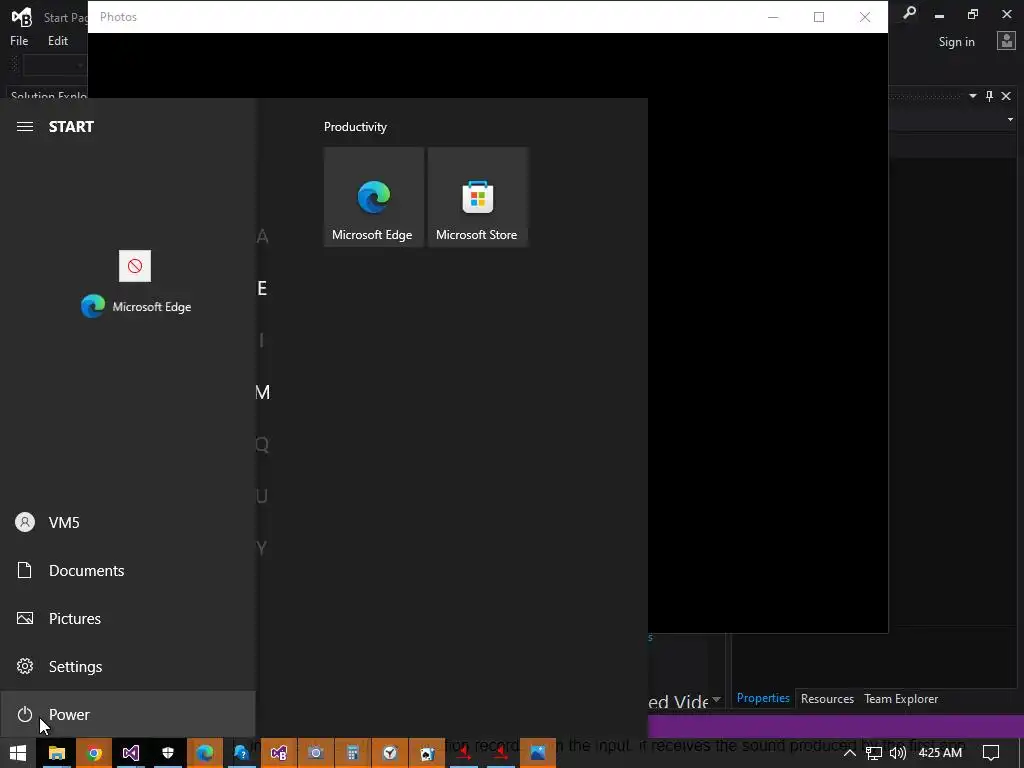Open the volume speaker tray icon
Screen dimensions: 1024x768
tap(898, 753)
